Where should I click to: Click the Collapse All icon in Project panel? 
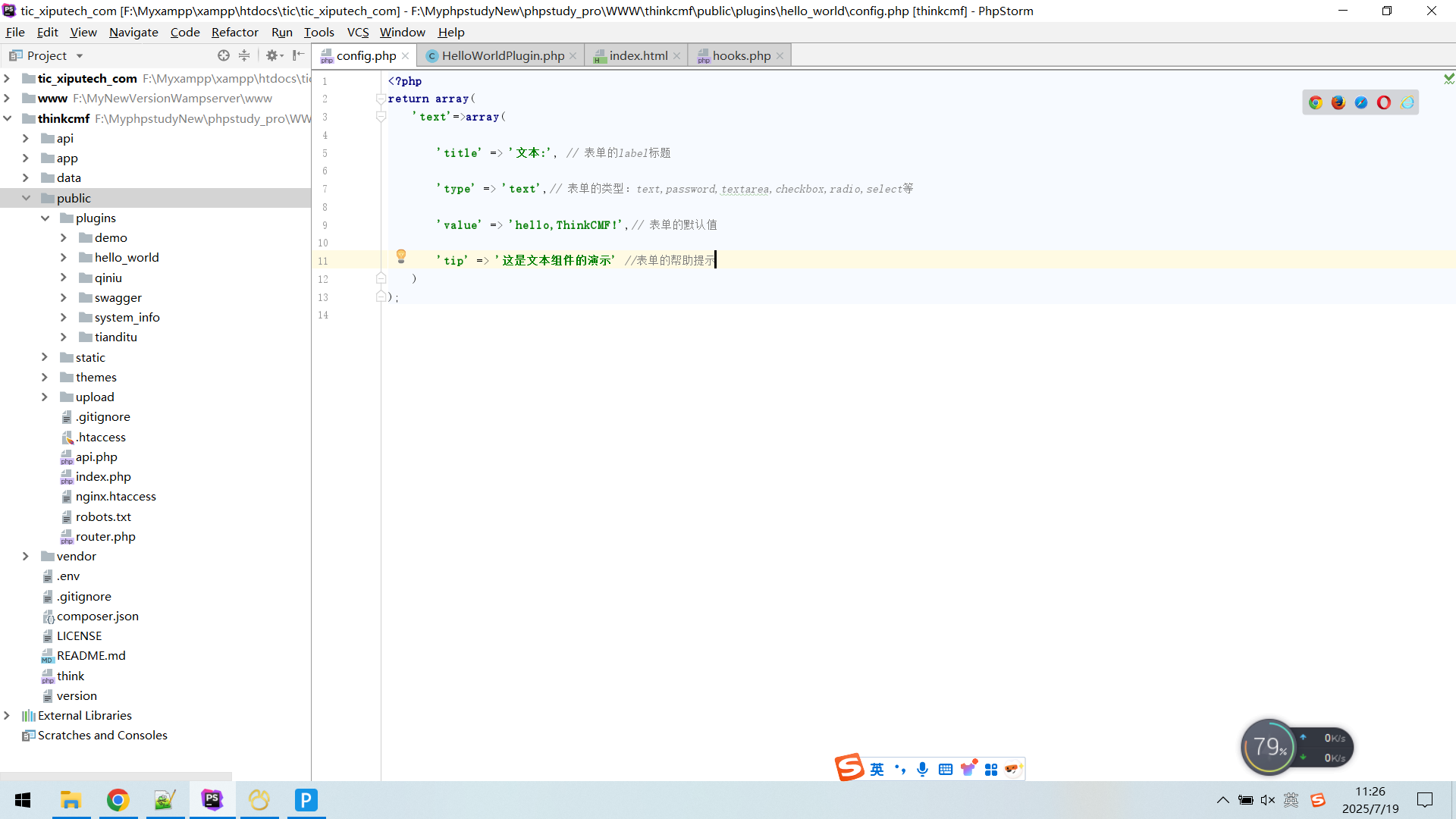click(244, 55)
